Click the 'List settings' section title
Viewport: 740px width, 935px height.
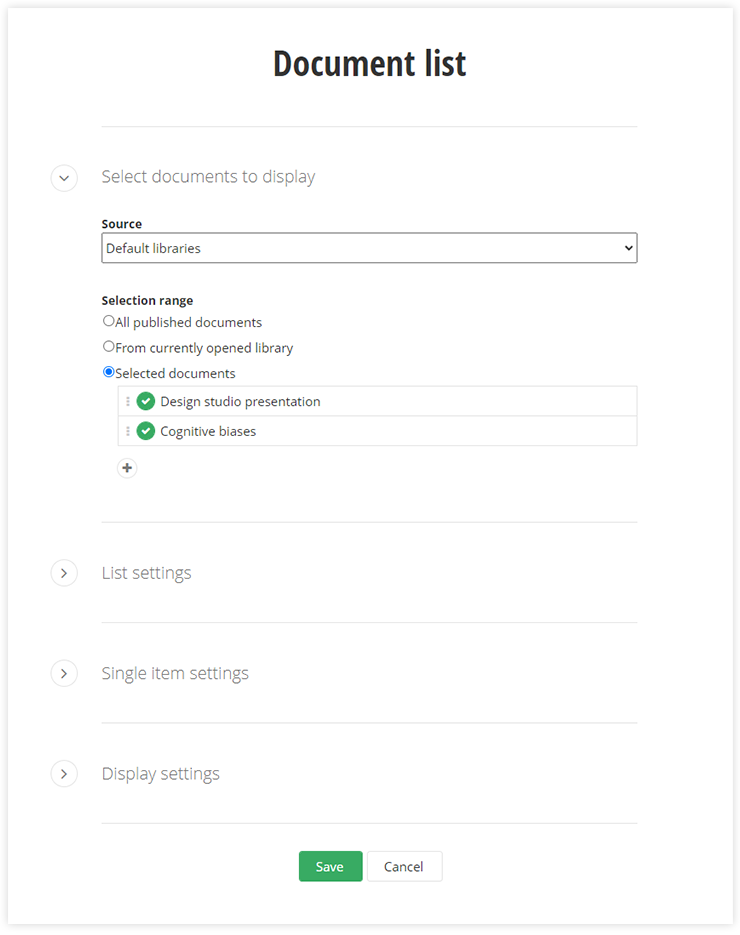pos(146,573)
